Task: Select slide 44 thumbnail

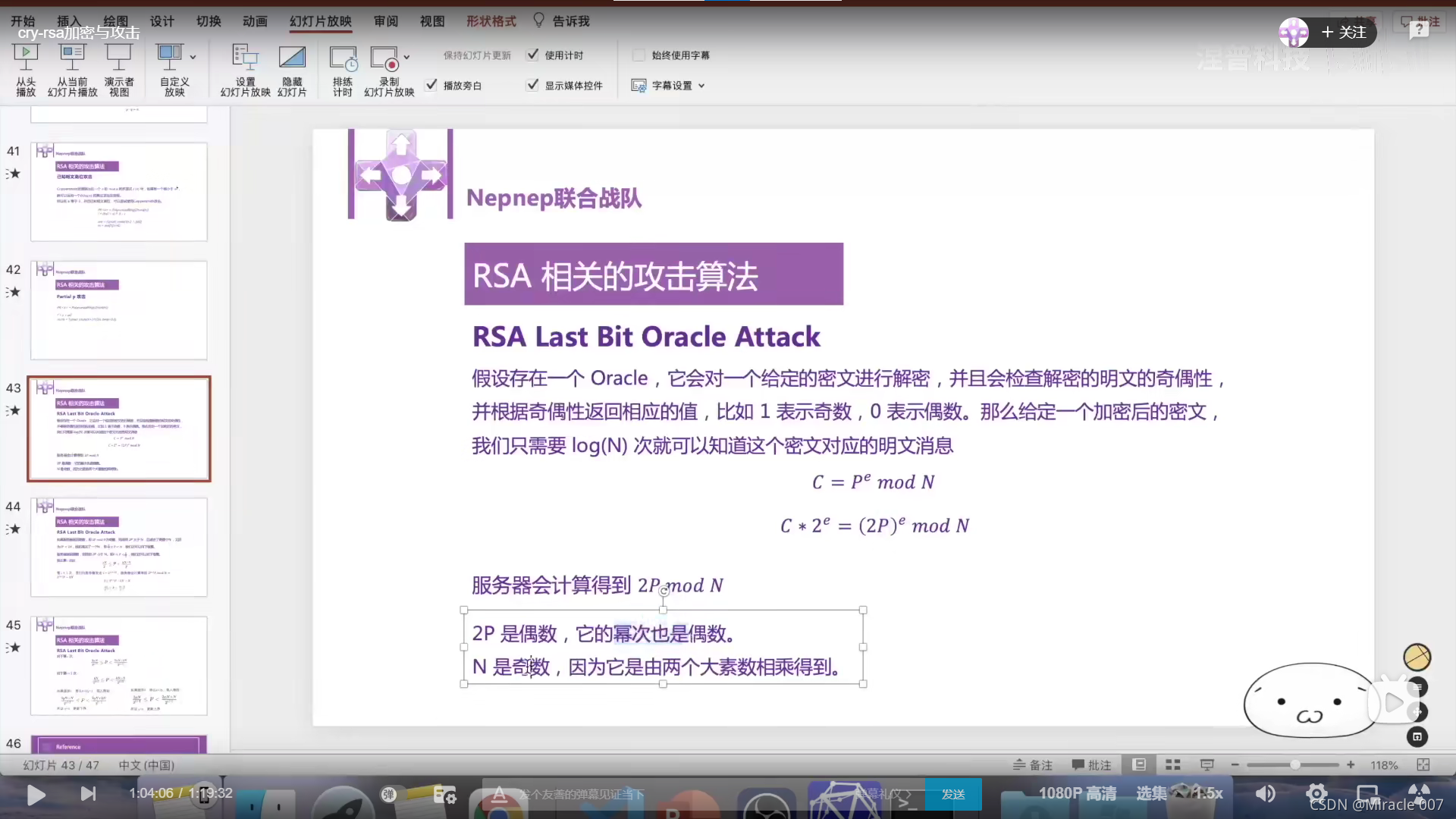Action: (x=119, y=547)
